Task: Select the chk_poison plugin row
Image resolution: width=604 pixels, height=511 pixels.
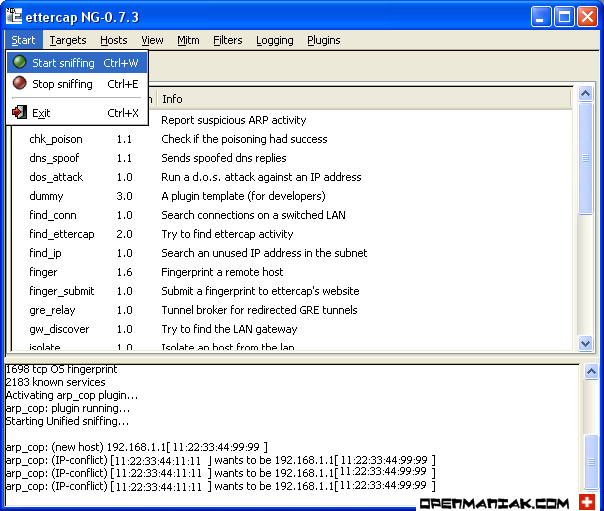Action: coord(292,139)
